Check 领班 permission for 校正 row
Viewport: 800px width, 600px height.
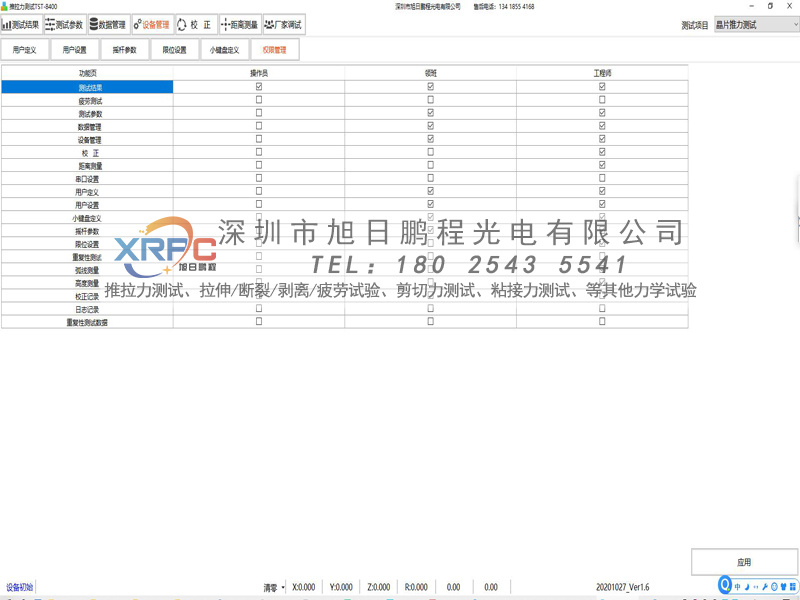[x=431, y=152]
